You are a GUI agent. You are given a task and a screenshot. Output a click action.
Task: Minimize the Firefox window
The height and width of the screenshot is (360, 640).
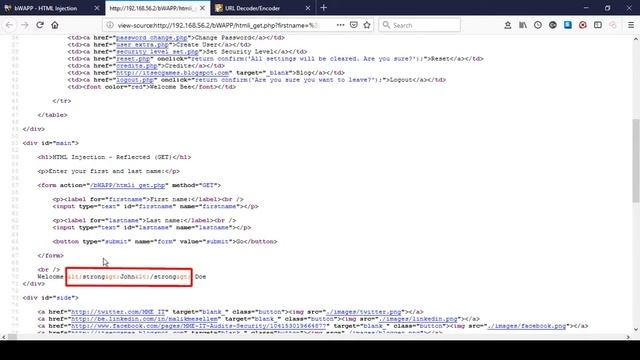[x=586, y=8]
